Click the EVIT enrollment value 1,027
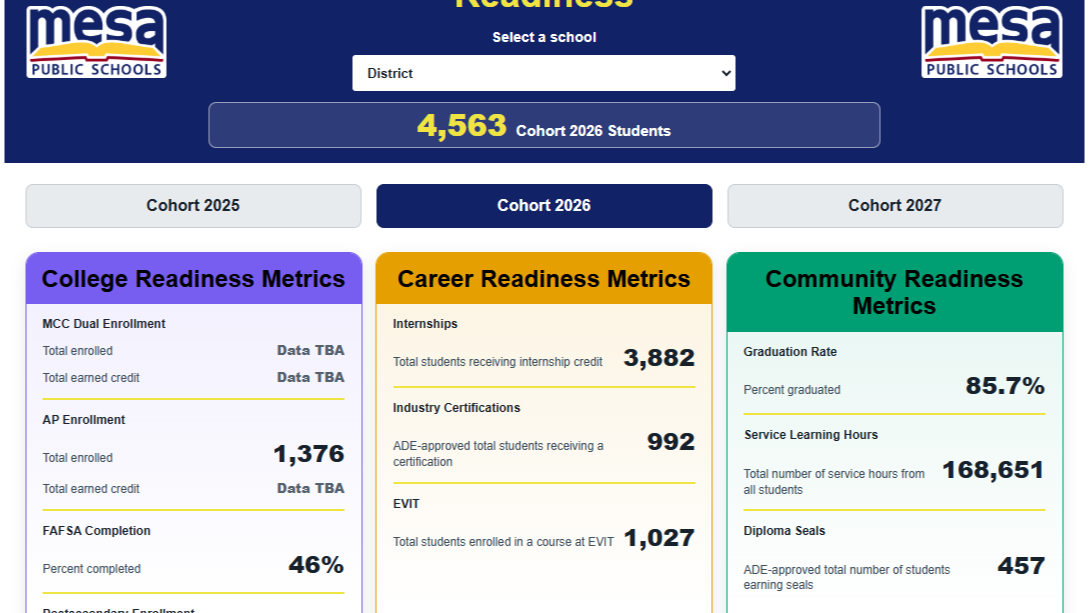 pos(659,538)
